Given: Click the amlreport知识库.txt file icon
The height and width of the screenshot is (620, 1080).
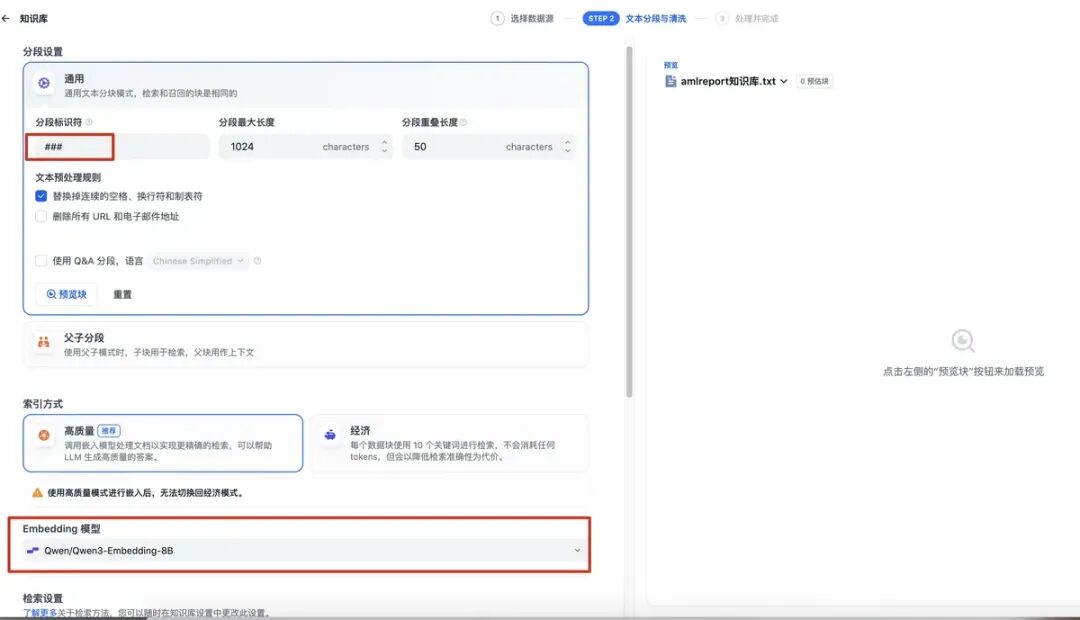Looking at the screenshot, I should coord(670,81).
